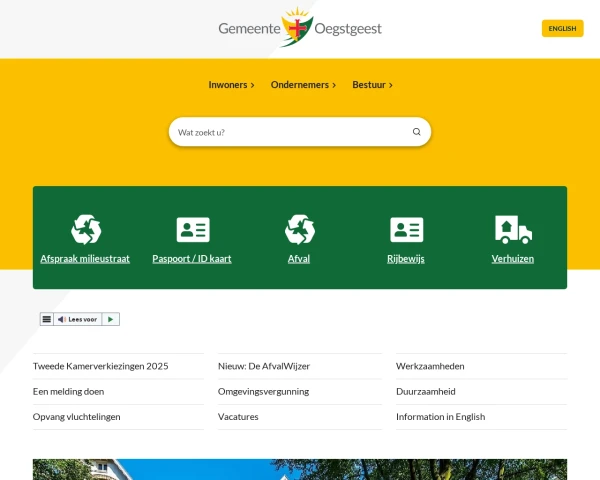The width and height of the screenshot is (600, 480).
Task: Open the Tweede Kamerverkiezingen 2025 link
Action: (101, 366)
